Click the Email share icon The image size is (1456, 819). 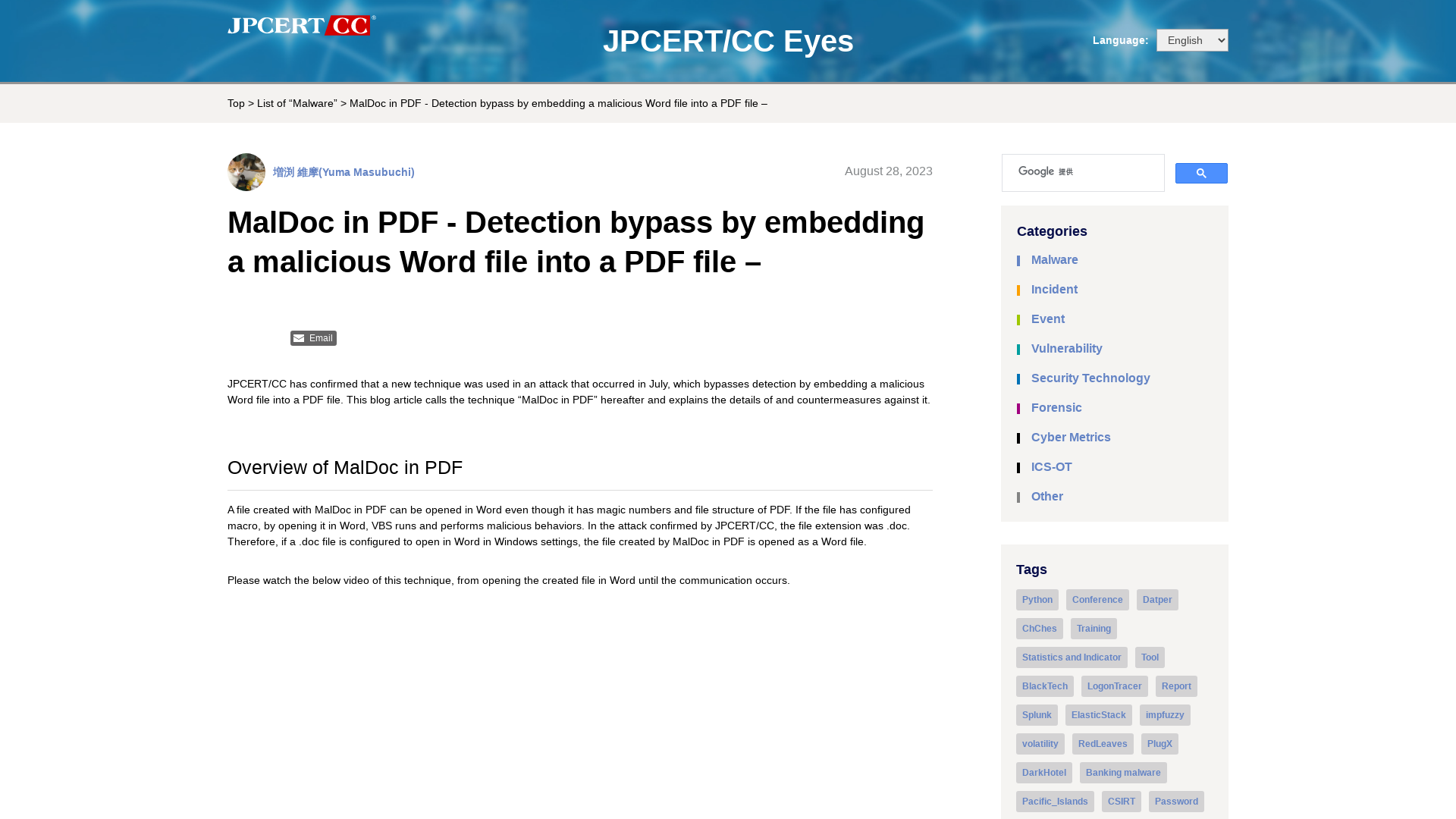click(313, 337)
